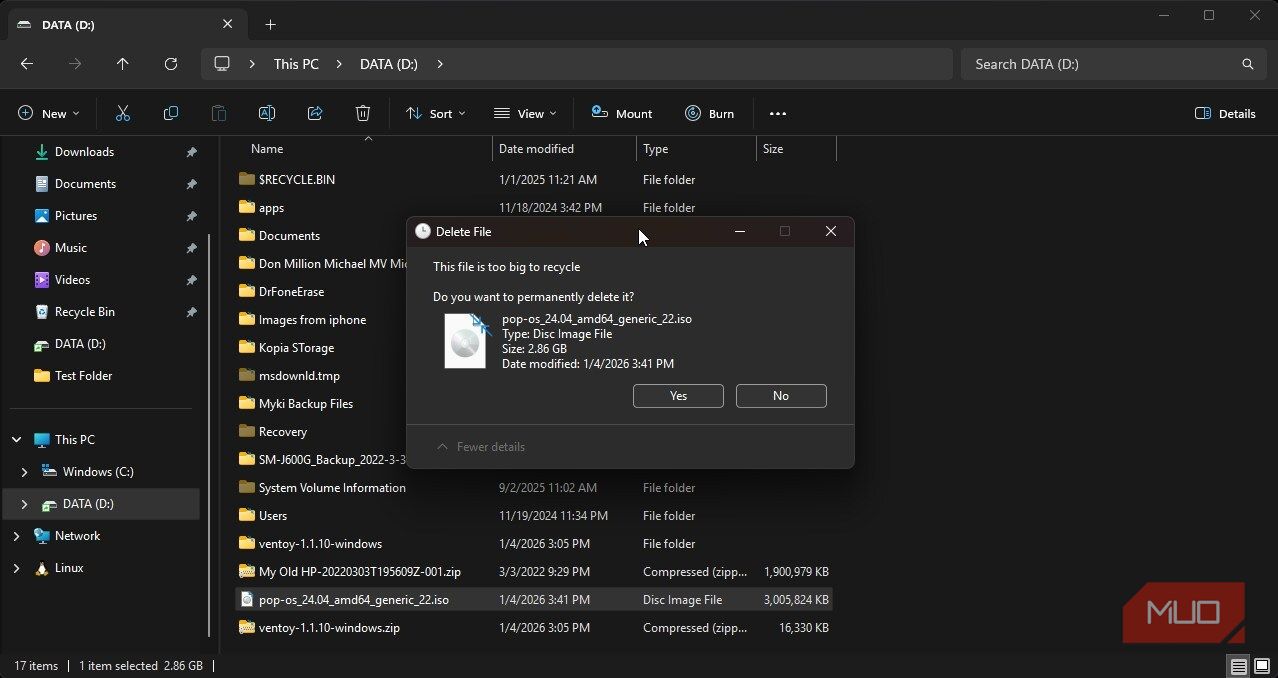This screenshot has height=678, width=1278.
Task: Collapse dialog with Fewer details
Action: click(x=480, y=447)
